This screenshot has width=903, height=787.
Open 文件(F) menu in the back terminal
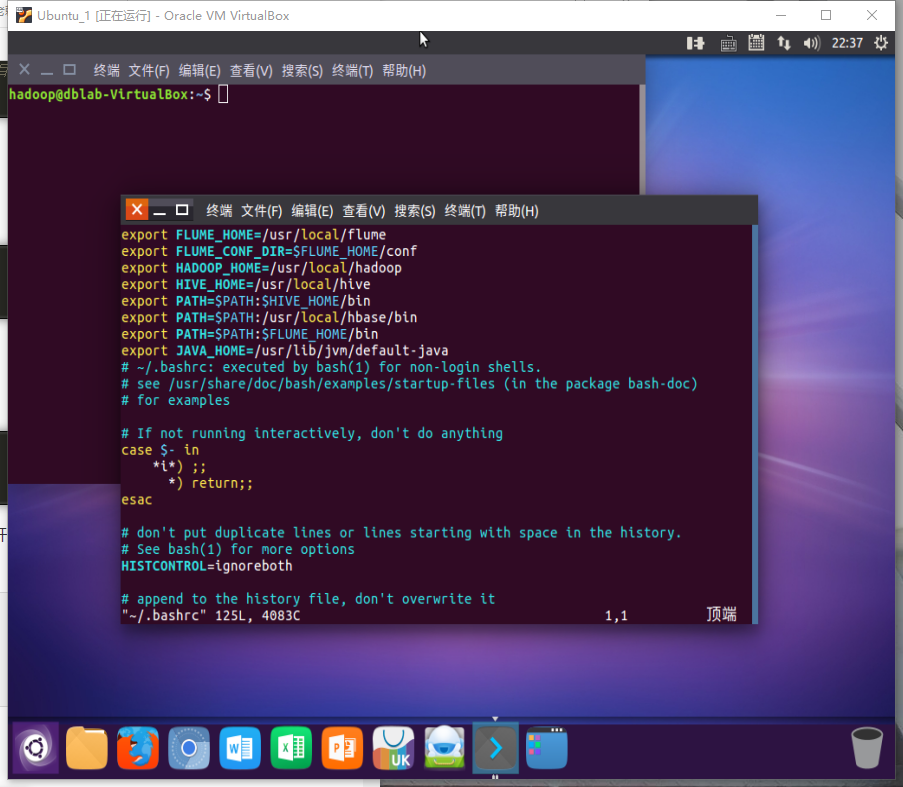point(149,71)
